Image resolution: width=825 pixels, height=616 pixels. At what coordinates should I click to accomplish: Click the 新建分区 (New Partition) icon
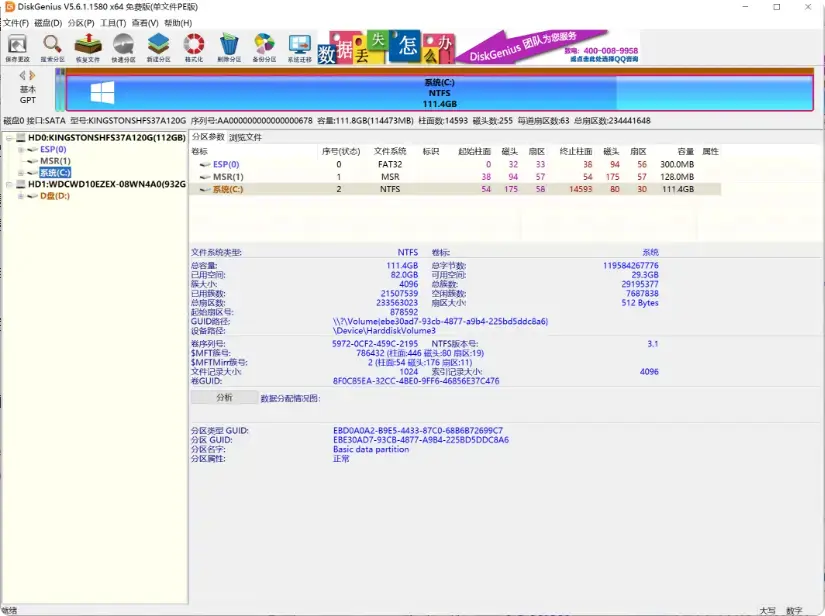[158, 45]
